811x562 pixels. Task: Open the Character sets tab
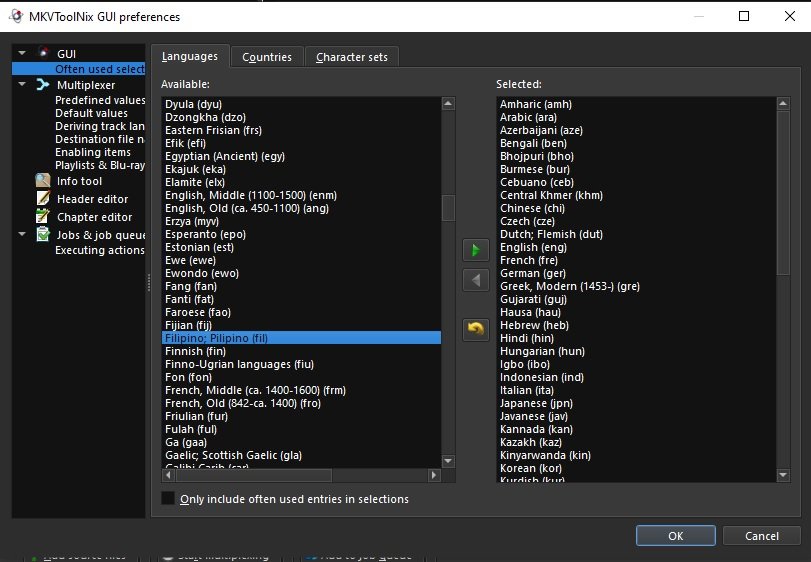point(352,57)
